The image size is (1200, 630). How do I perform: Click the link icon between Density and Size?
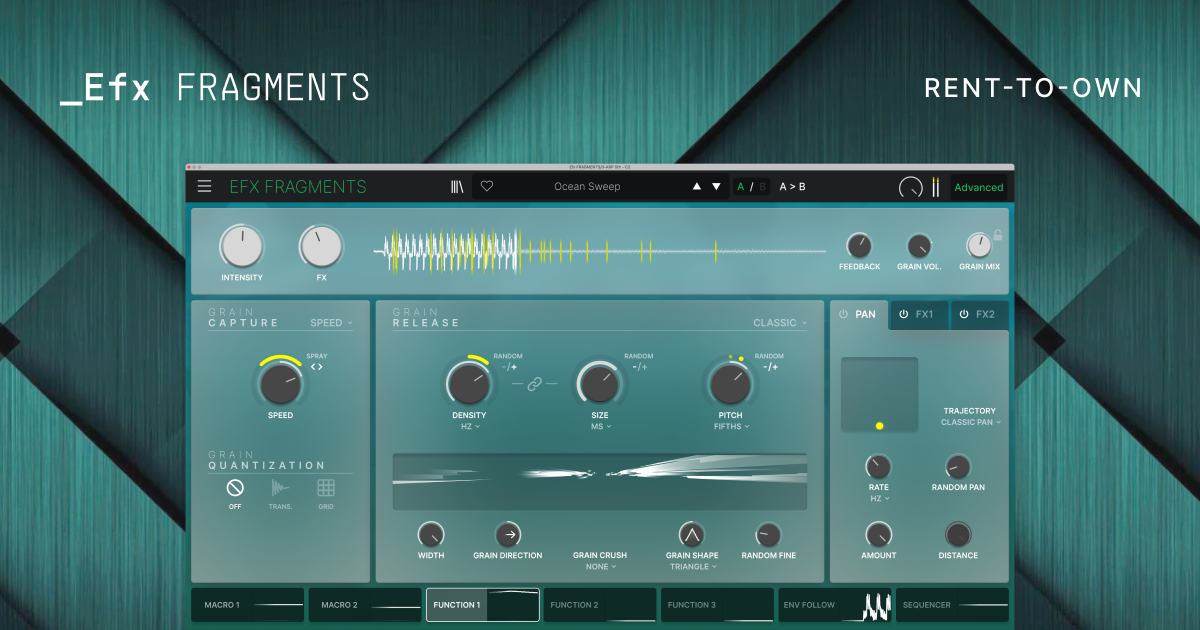[534, 385]
